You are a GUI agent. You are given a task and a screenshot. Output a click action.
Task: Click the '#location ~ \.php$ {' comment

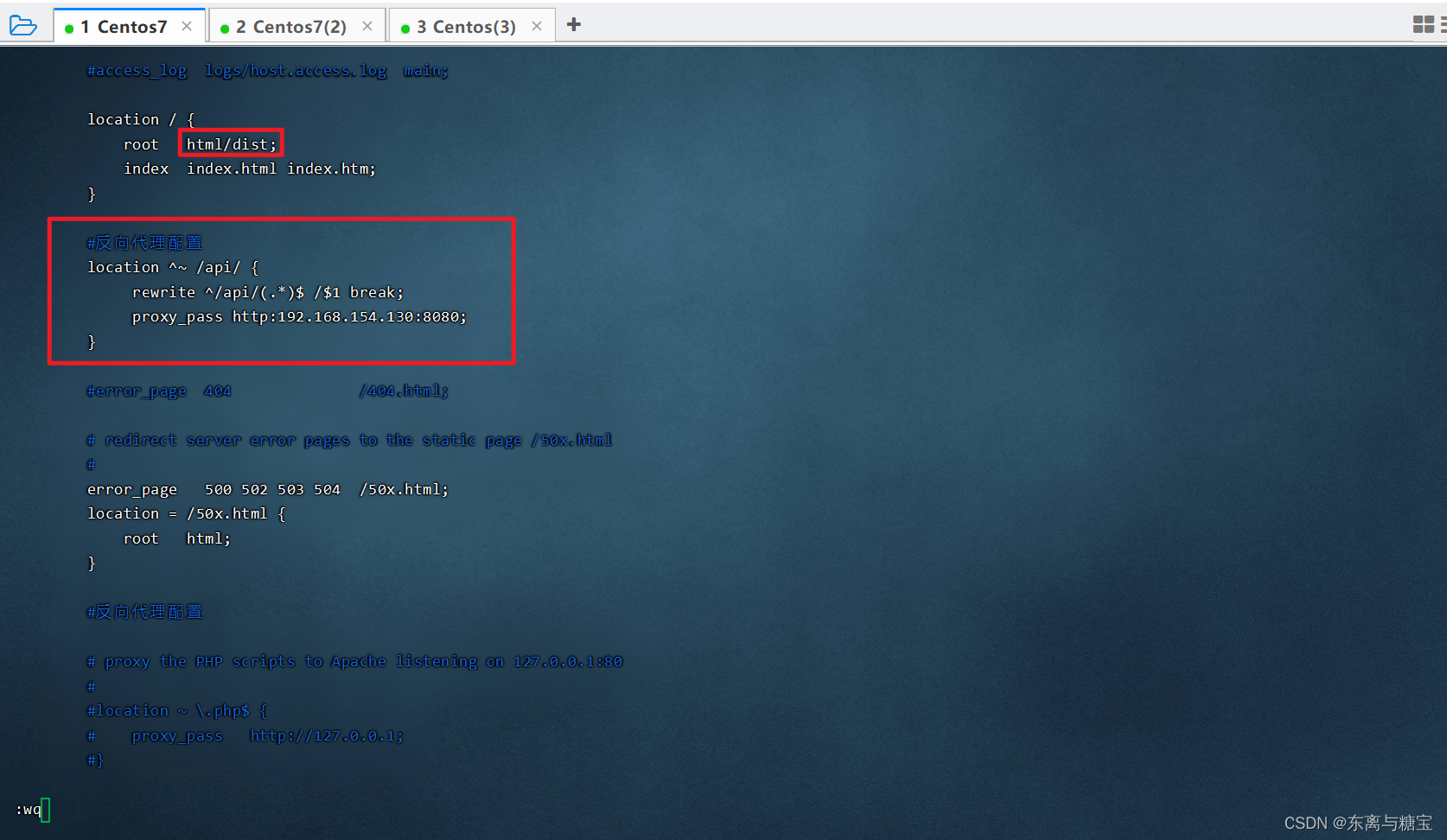177,710
